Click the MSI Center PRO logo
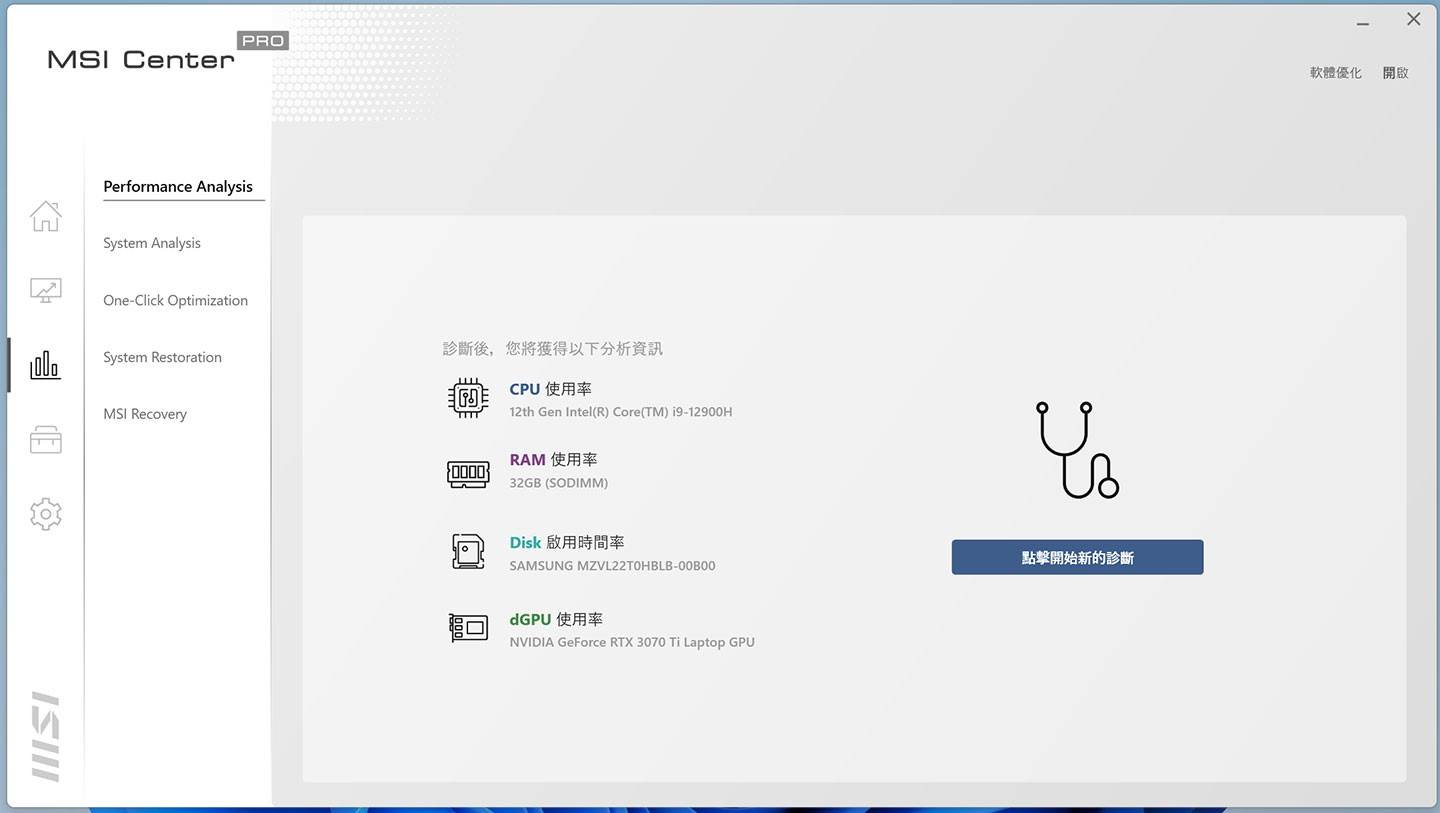This screenshot has width=1440, height=813. 167,52
